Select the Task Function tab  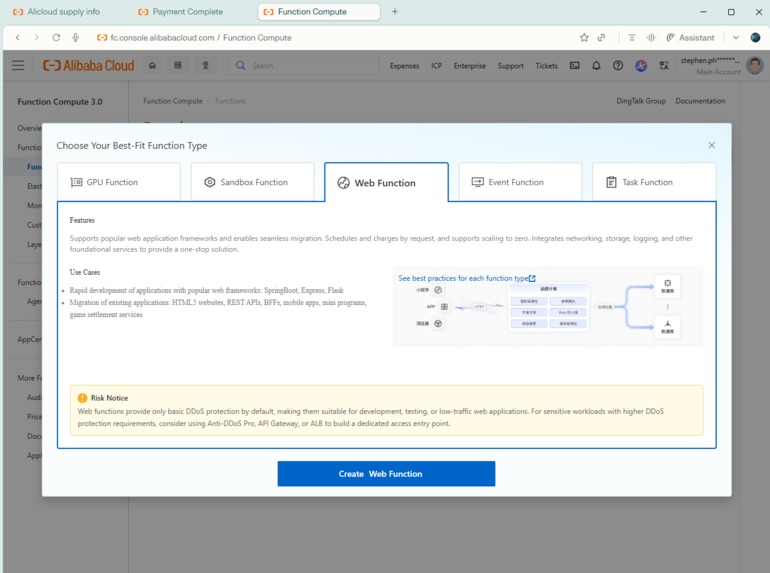[x=654, y=182]
